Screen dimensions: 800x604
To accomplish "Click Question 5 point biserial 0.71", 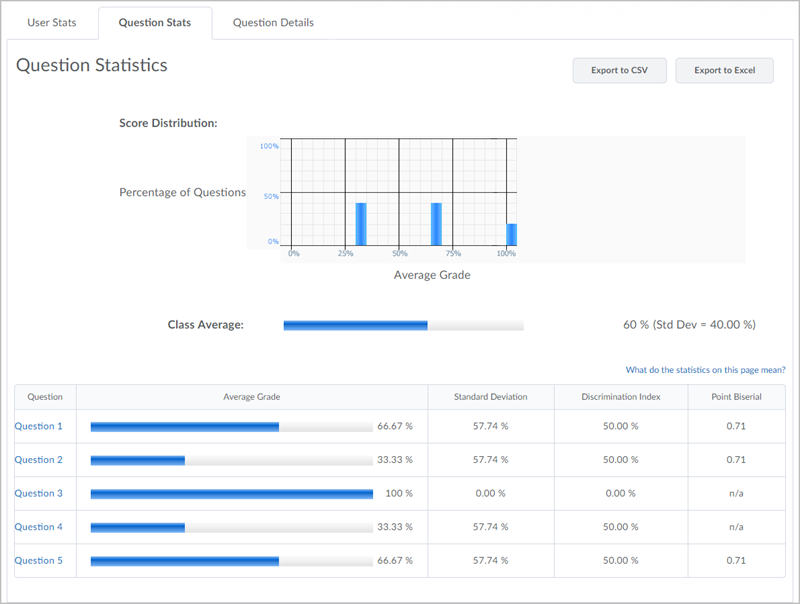I will [736, 561].
